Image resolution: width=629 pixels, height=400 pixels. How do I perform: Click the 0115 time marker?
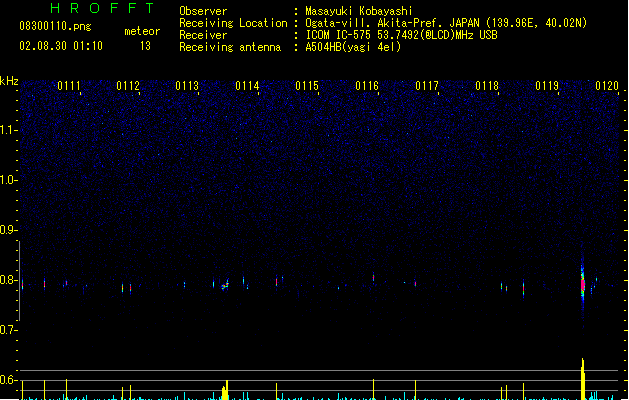pyautogui.click(x=307, y=86)
